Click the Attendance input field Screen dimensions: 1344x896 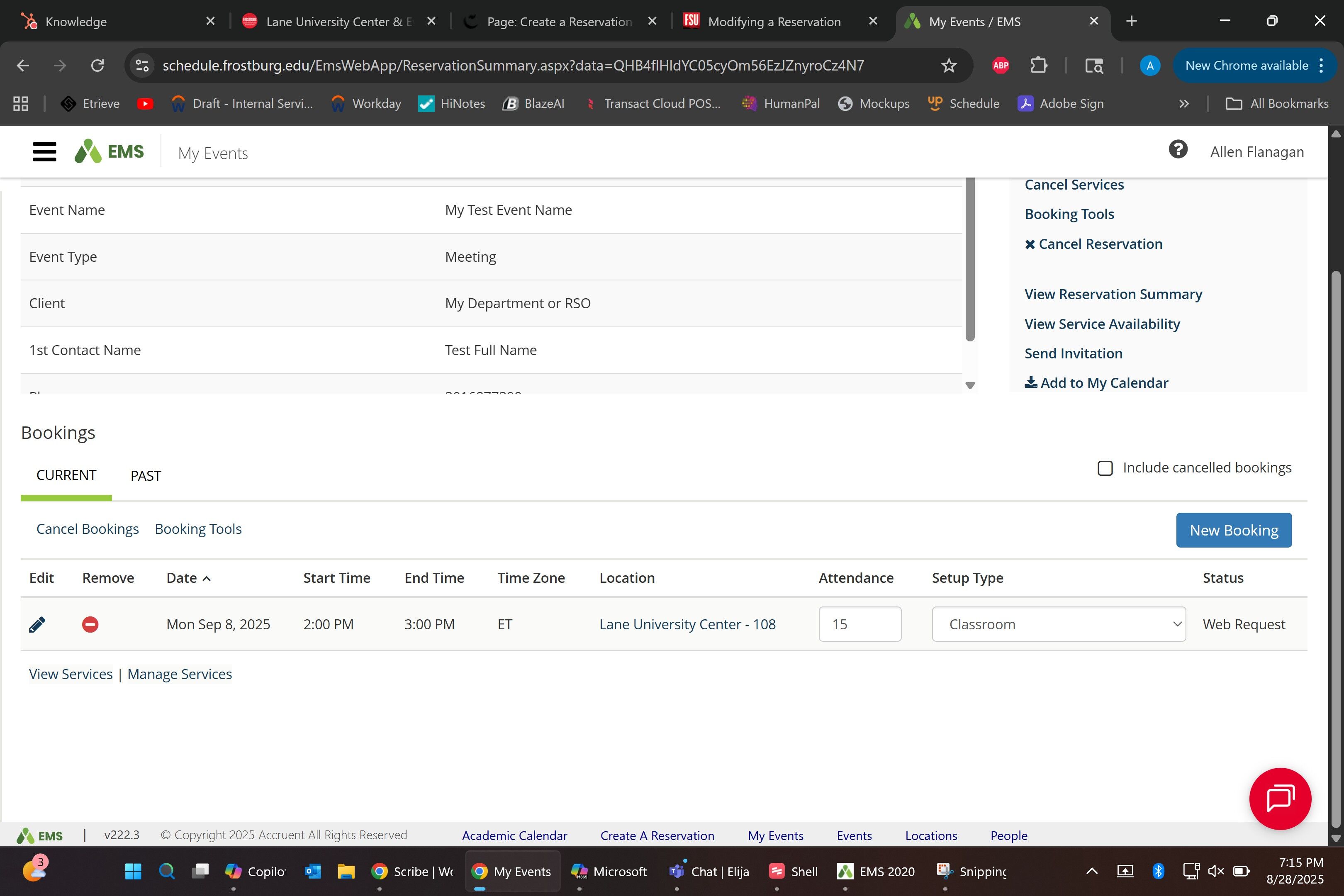(859, 625)
